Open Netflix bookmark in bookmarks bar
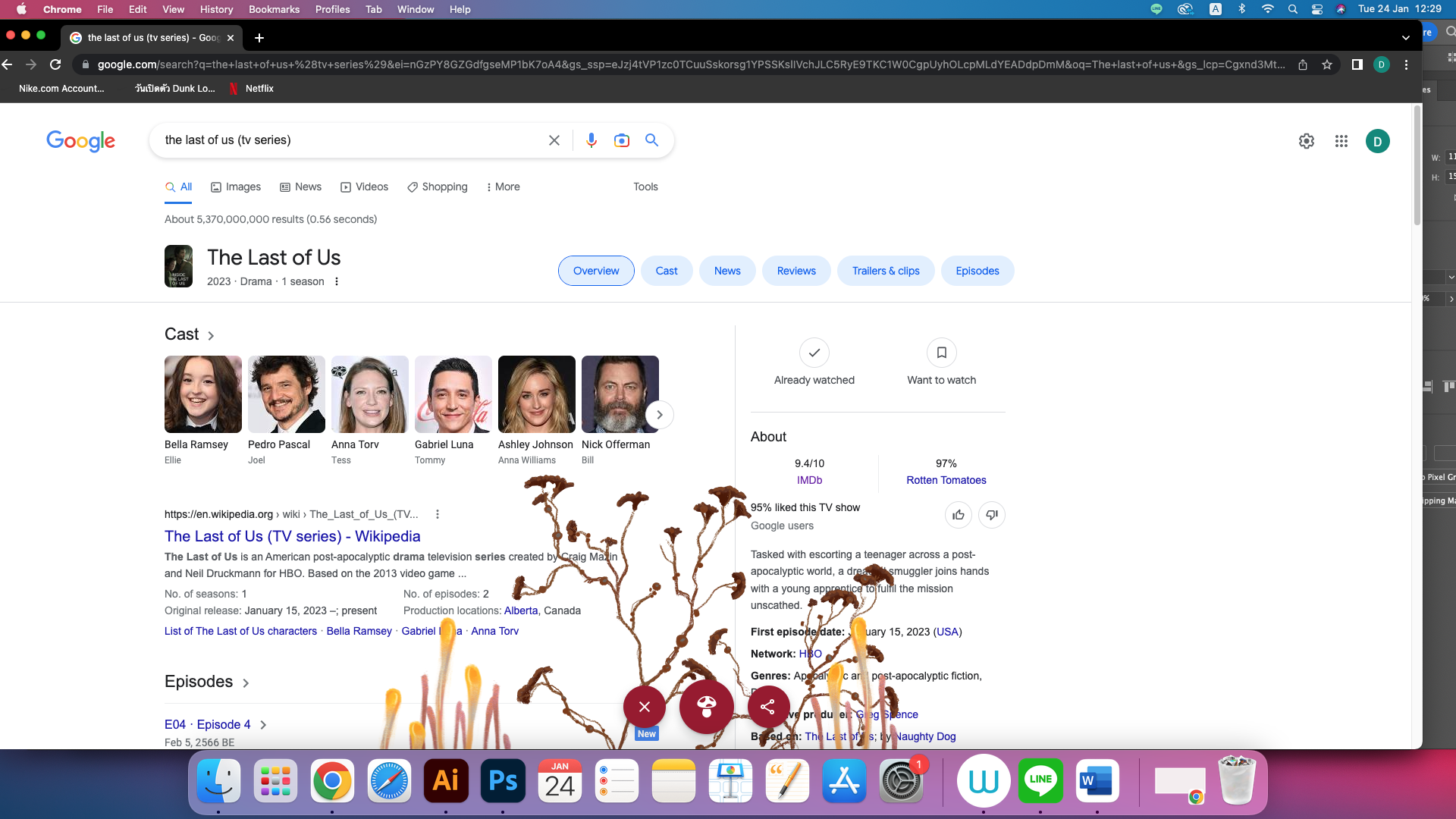 pyautogui.click(x=251, y=89)
